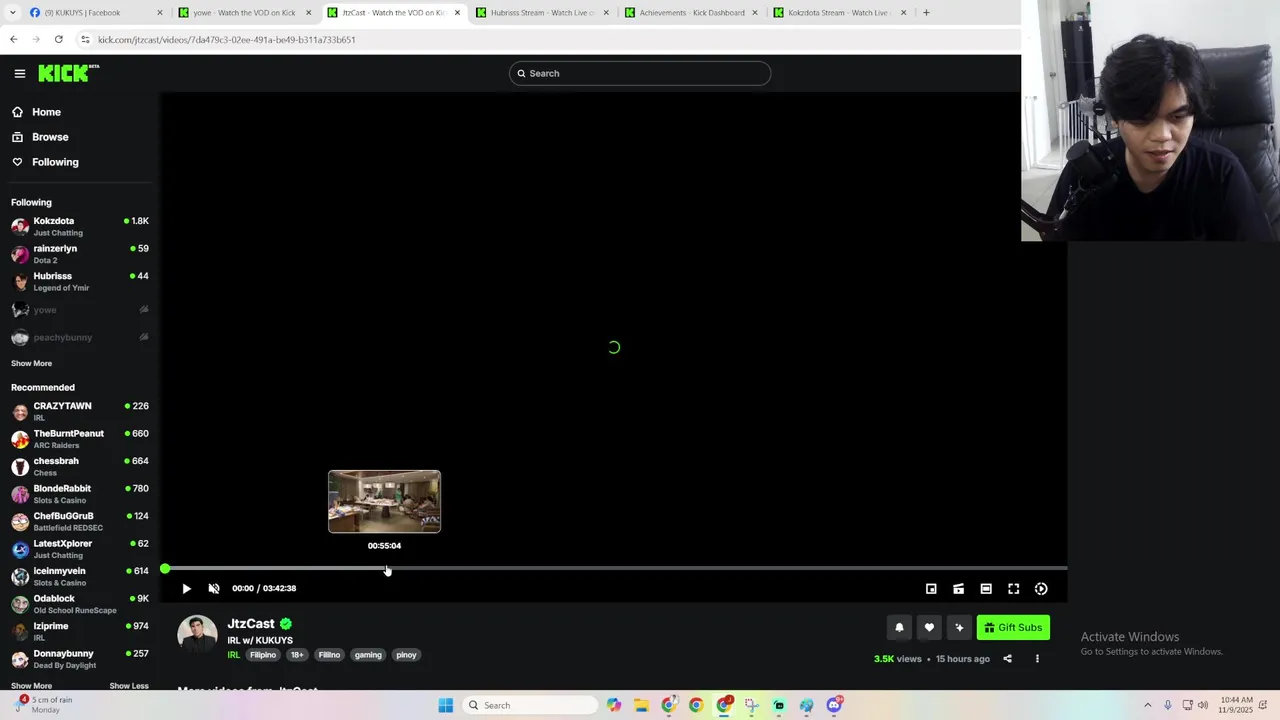Screen dimensions: 1280x720
Task: Click the IRL category link
Action: point(233,655)
